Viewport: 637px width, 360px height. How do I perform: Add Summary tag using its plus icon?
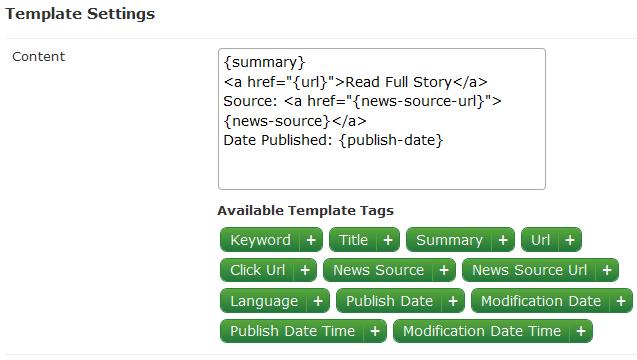tap(503, 240)
